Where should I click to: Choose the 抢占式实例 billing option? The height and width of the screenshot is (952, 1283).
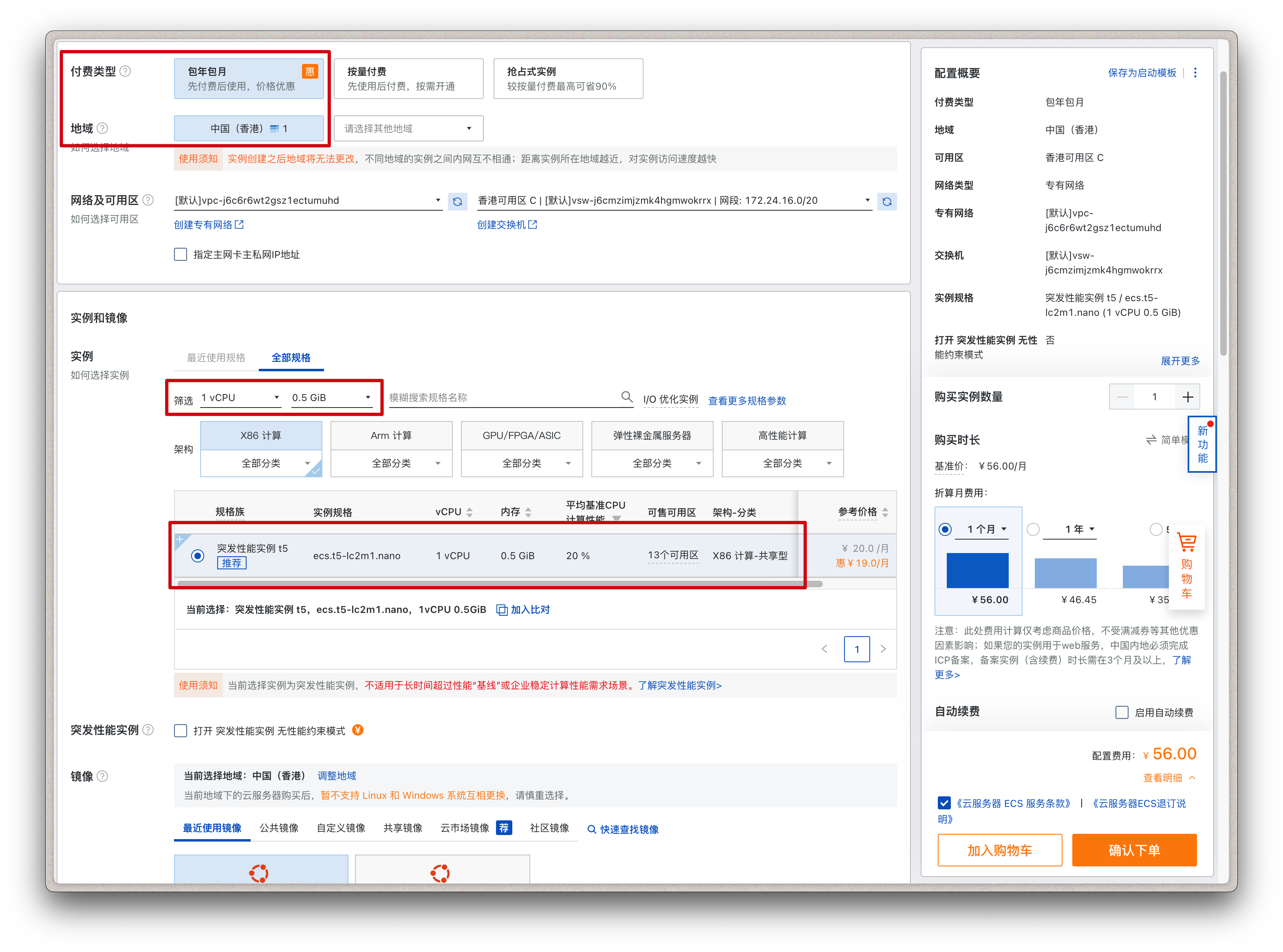point(568,78)
